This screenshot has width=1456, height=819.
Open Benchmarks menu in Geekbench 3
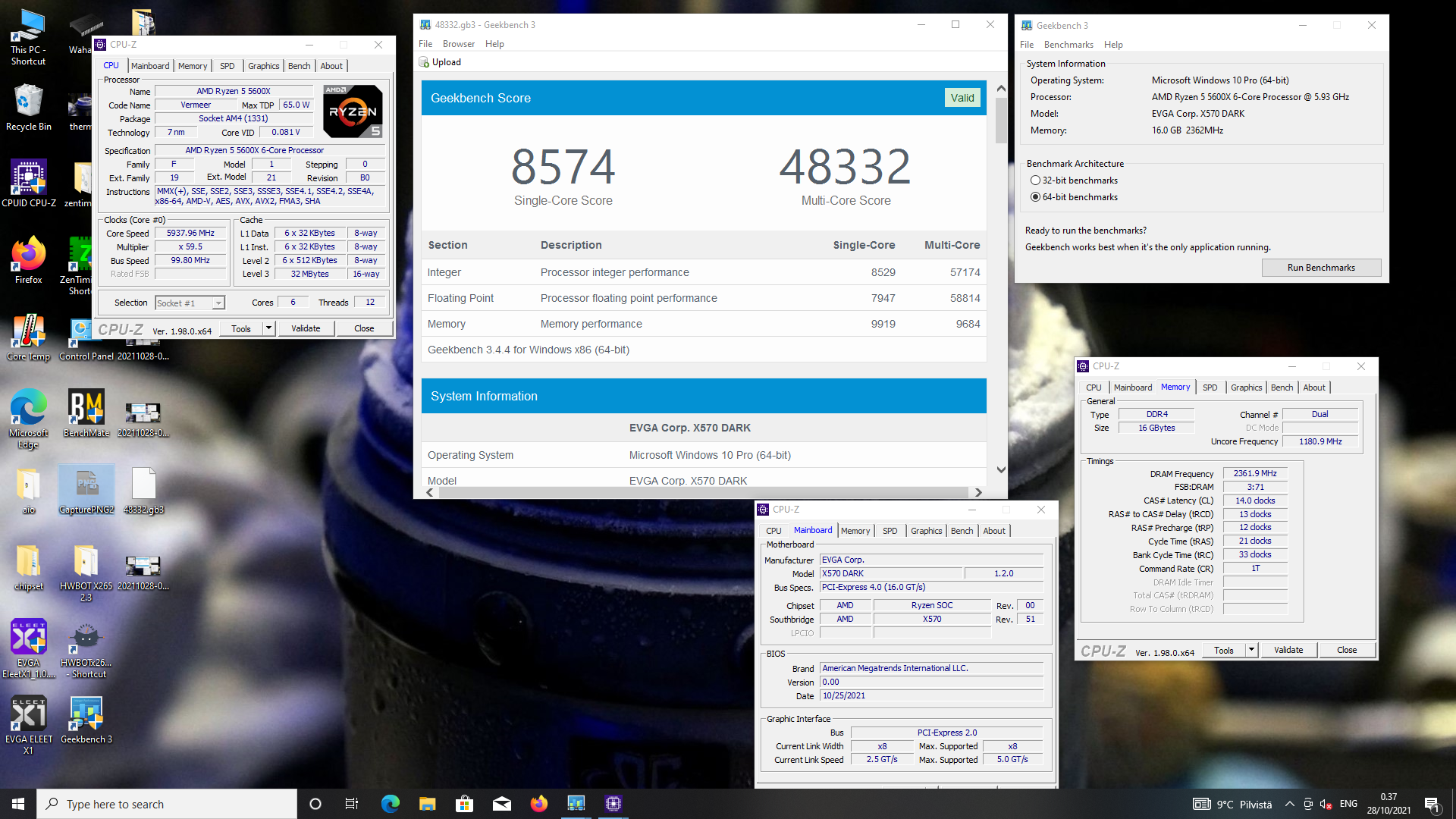(x=1068, y=45)
